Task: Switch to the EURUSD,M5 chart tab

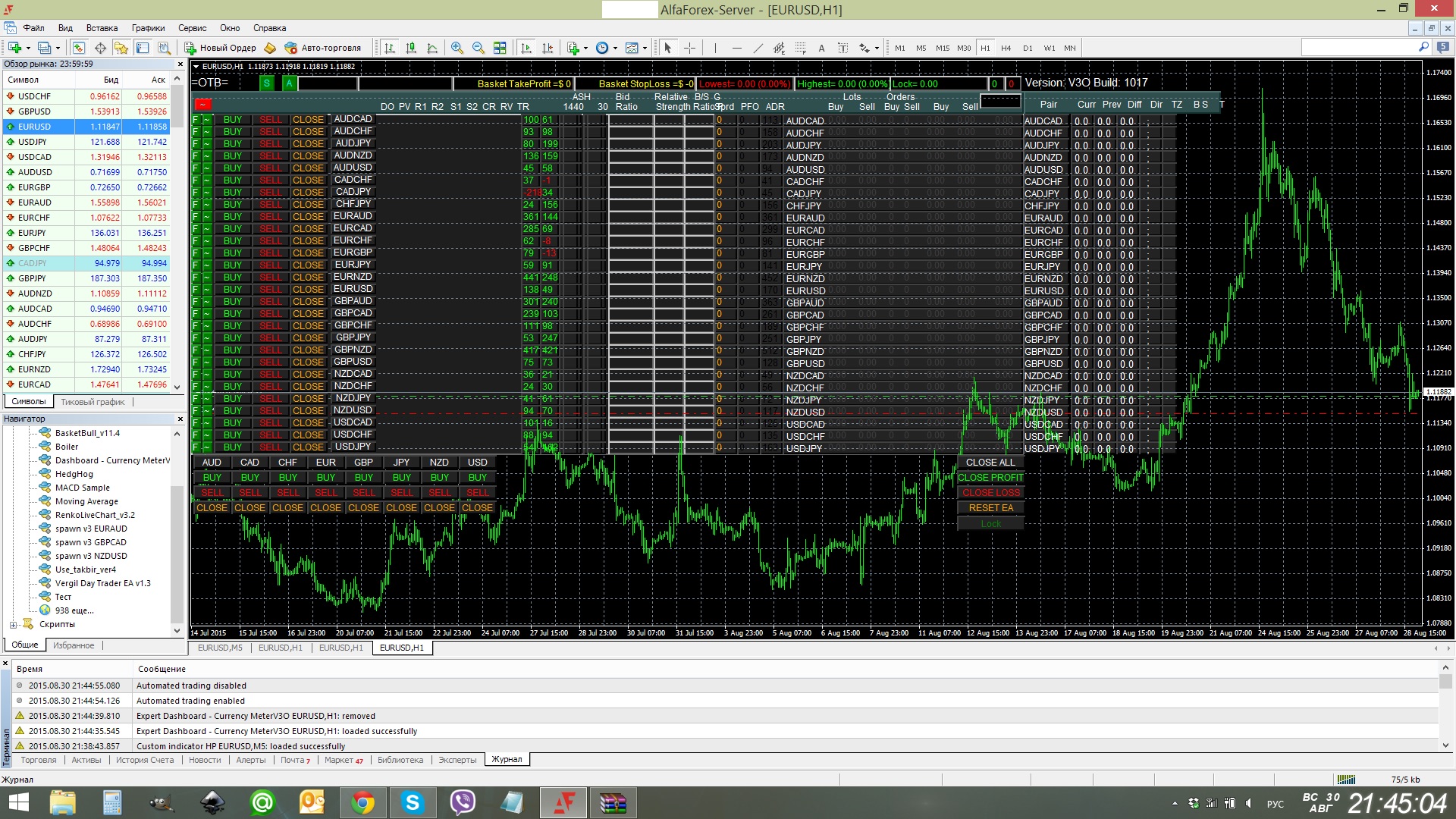Action: click(x=220, y=648)
